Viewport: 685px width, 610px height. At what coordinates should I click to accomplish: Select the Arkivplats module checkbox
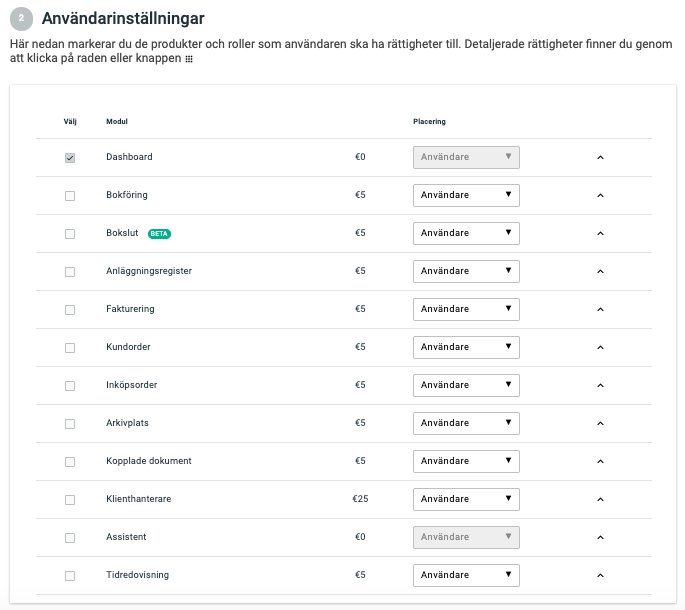(x=70, y=424)
